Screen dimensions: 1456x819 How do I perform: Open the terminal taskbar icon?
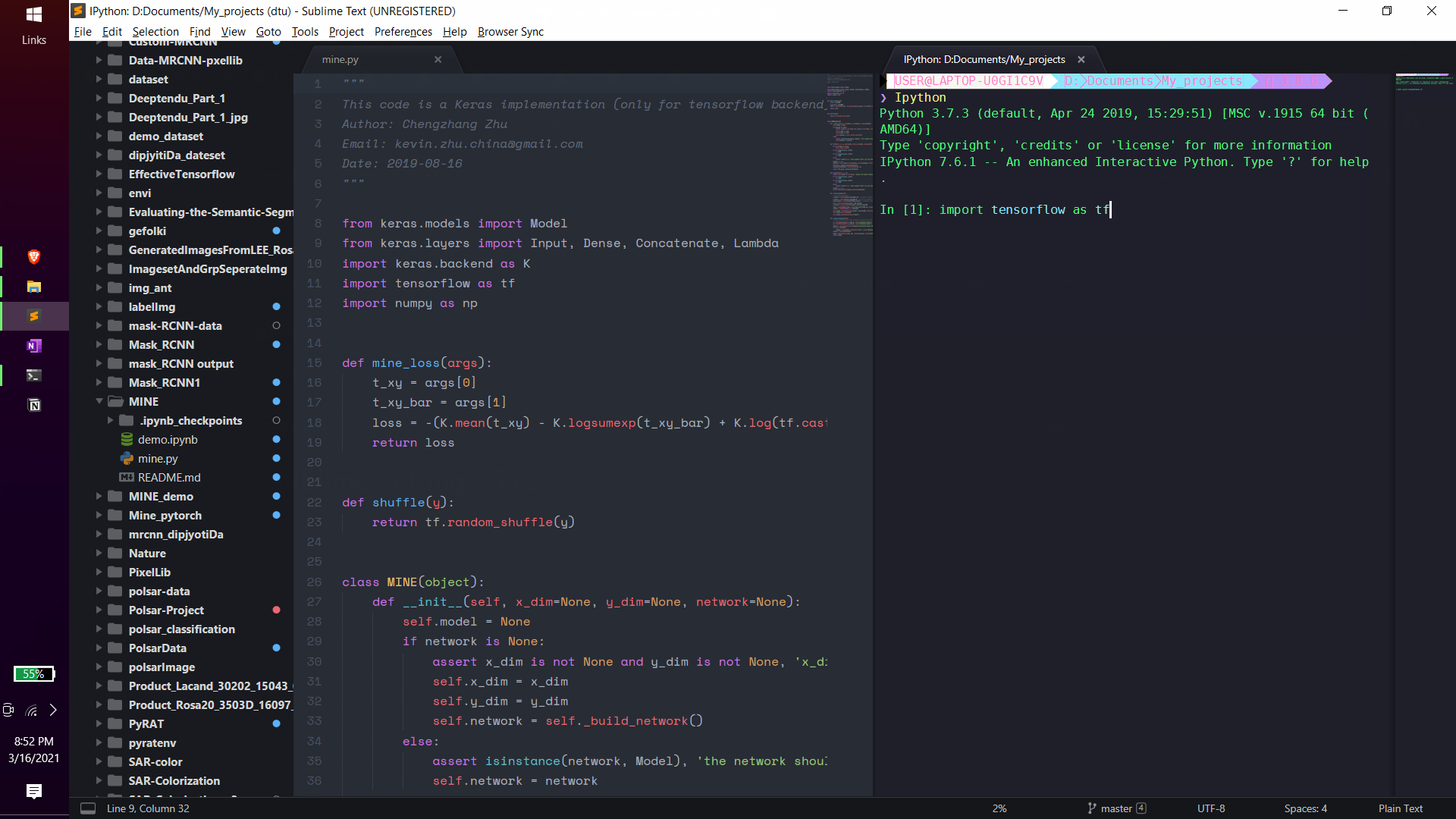tap(33, 375)
